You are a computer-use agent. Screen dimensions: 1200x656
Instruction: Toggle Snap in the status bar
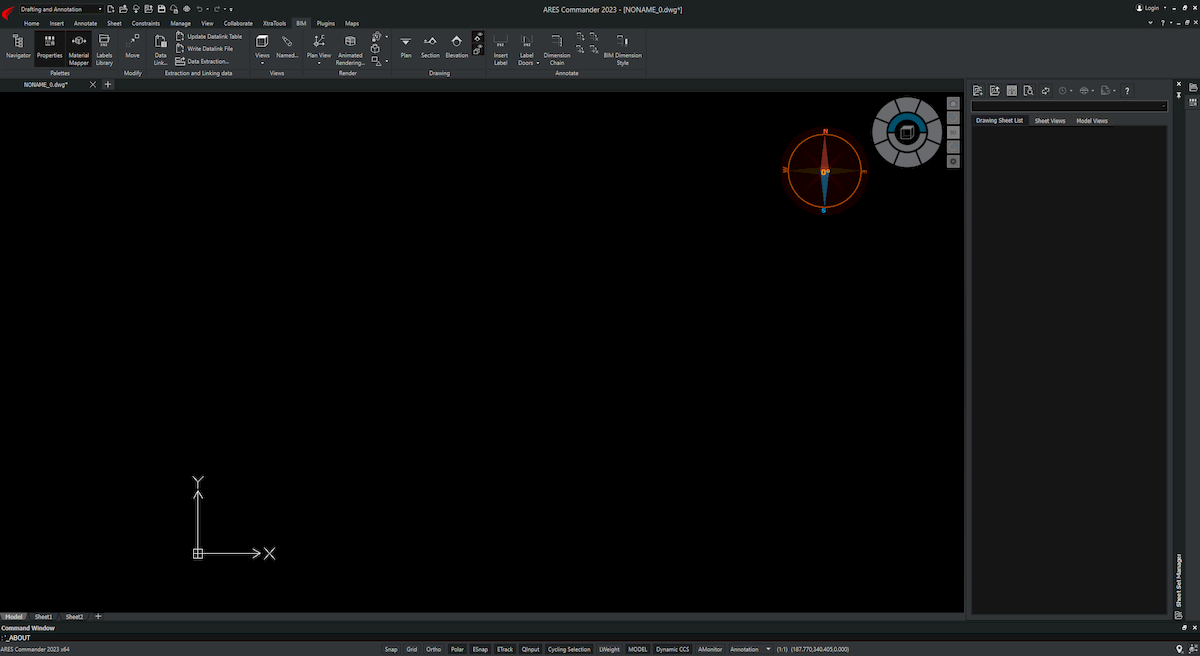(391, 649)
